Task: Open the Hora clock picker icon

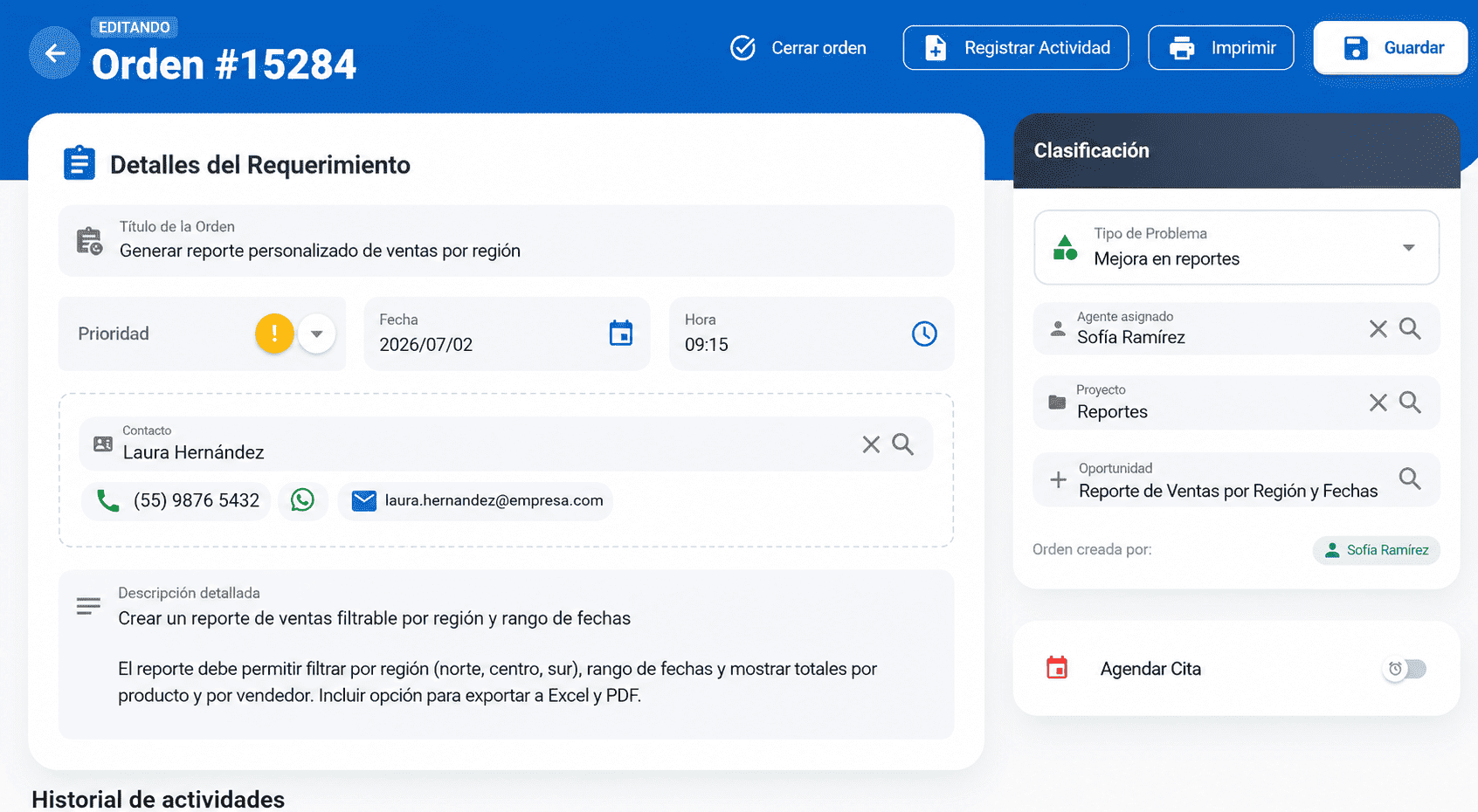Action: pos(924,334)
